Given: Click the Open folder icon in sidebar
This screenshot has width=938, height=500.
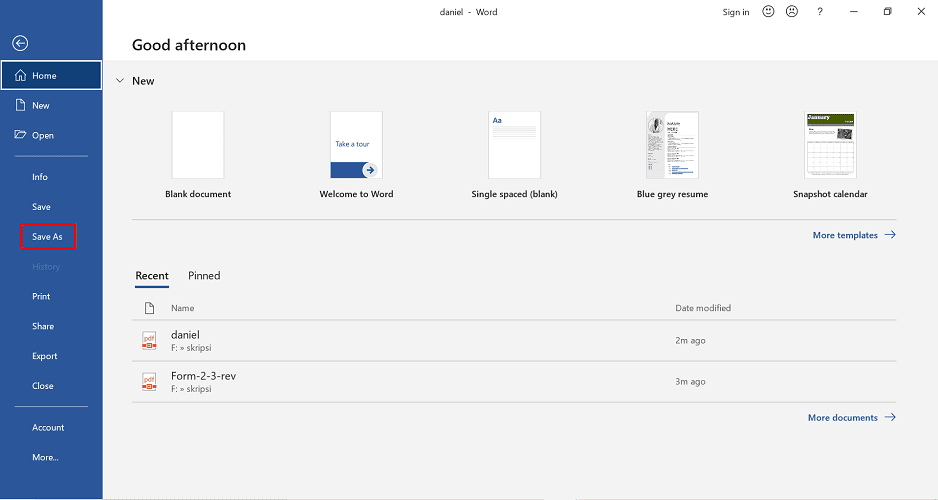Looking at the screenshot, I should (x=20, y=135).
